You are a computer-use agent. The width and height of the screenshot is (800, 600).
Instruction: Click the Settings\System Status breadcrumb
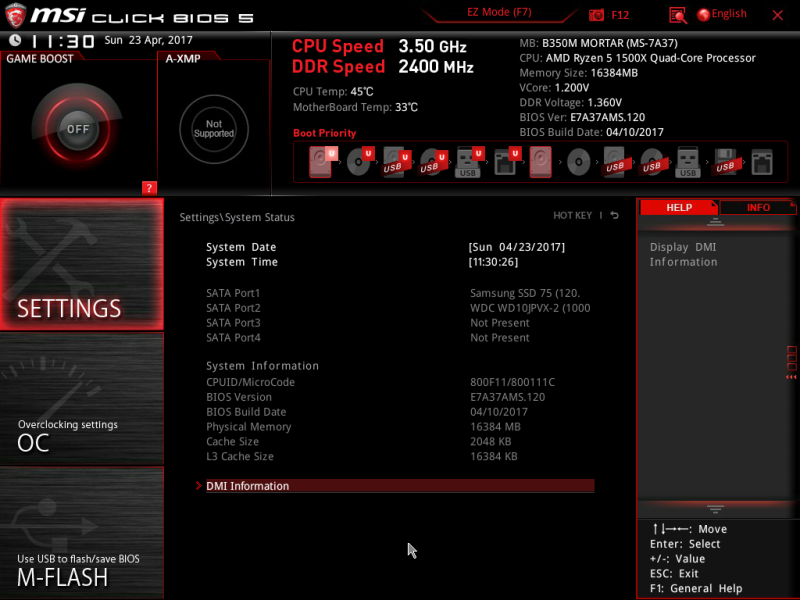(x=237, y=217)
